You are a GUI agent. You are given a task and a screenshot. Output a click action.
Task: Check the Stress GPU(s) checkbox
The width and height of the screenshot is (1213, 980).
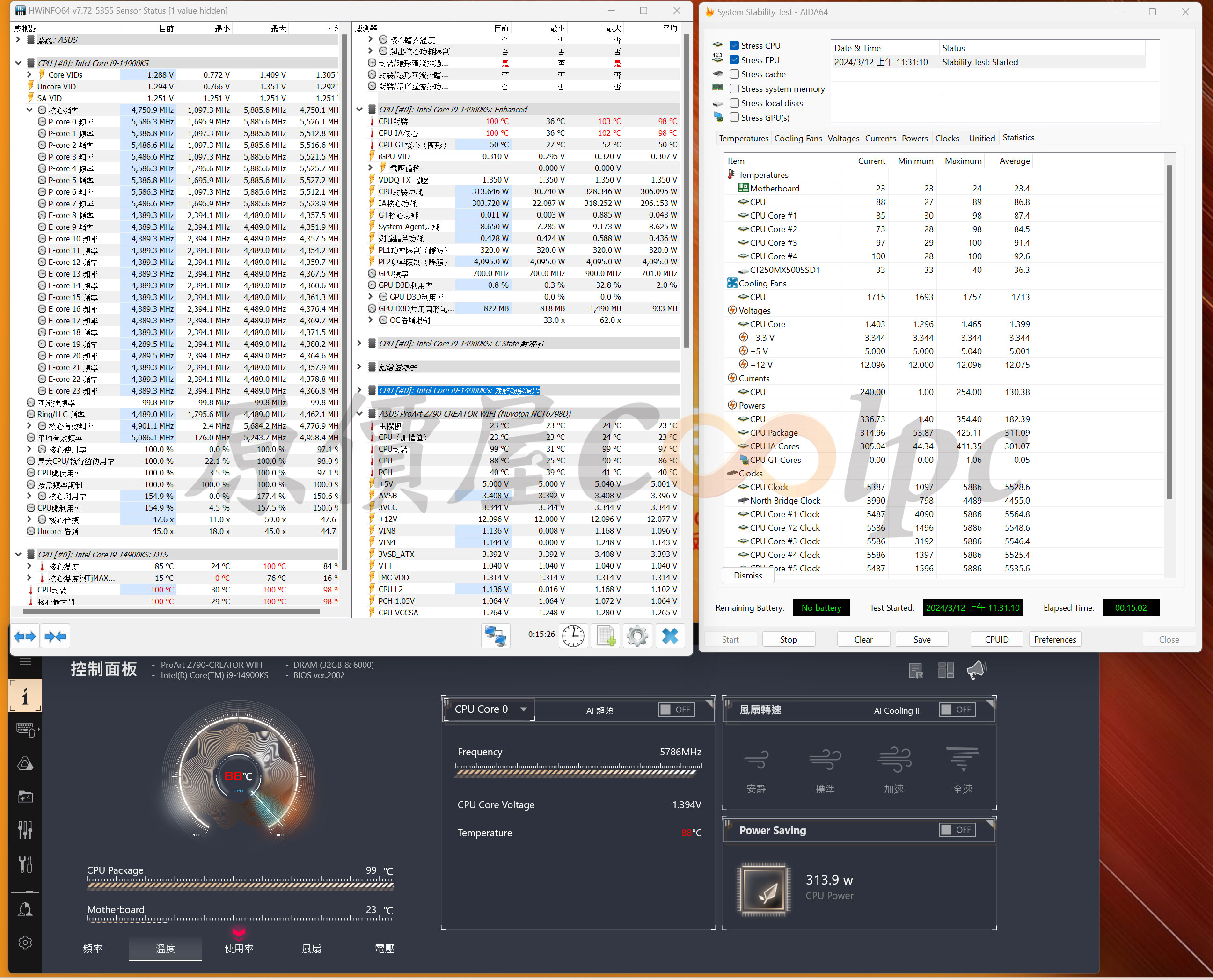click(734, 117)
